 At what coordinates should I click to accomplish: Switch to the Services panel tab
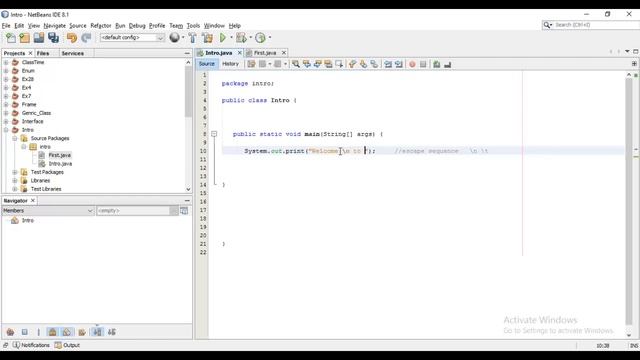tap(73, 53)
